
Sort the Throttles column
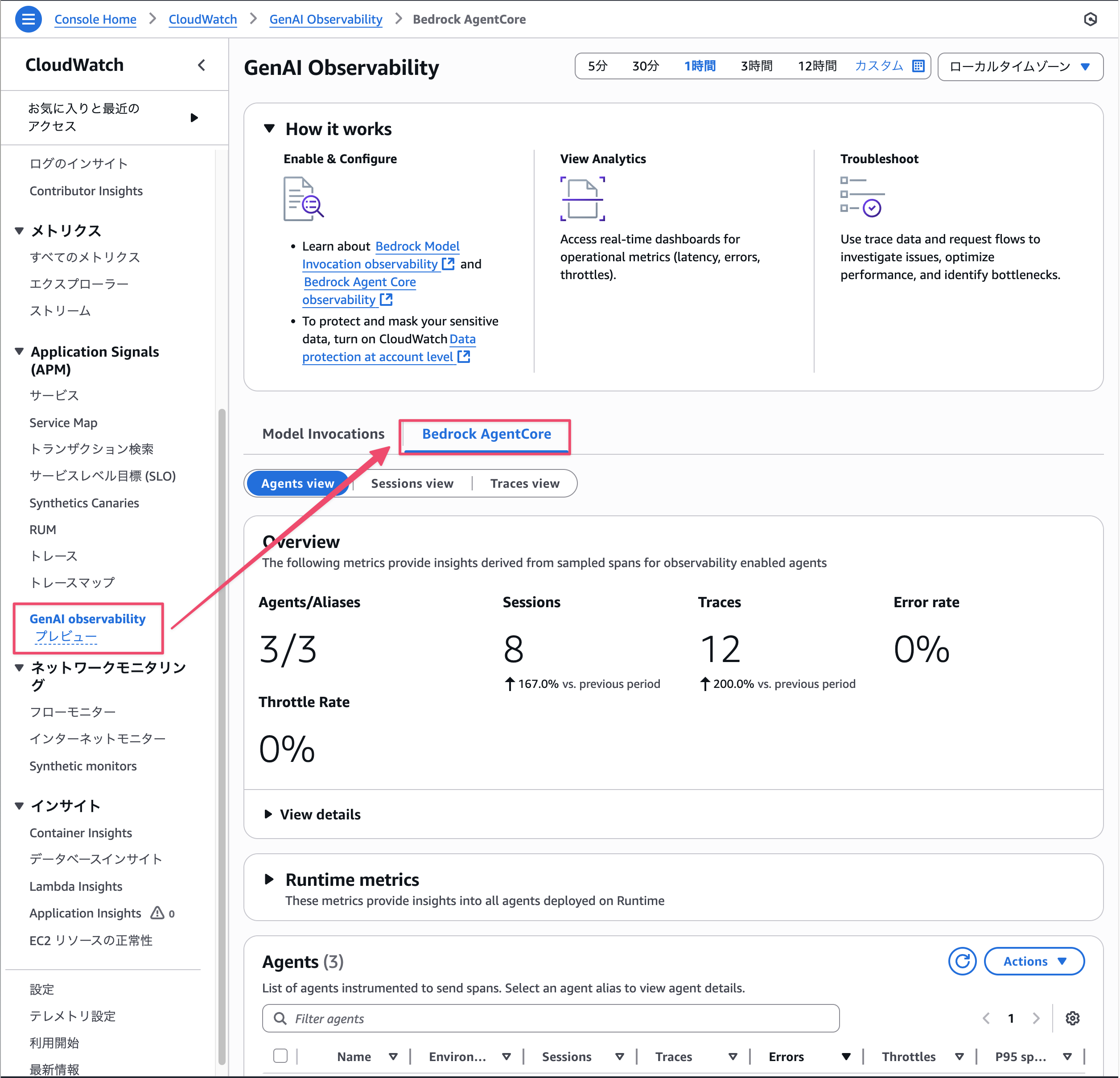(x=959, y=1057)
